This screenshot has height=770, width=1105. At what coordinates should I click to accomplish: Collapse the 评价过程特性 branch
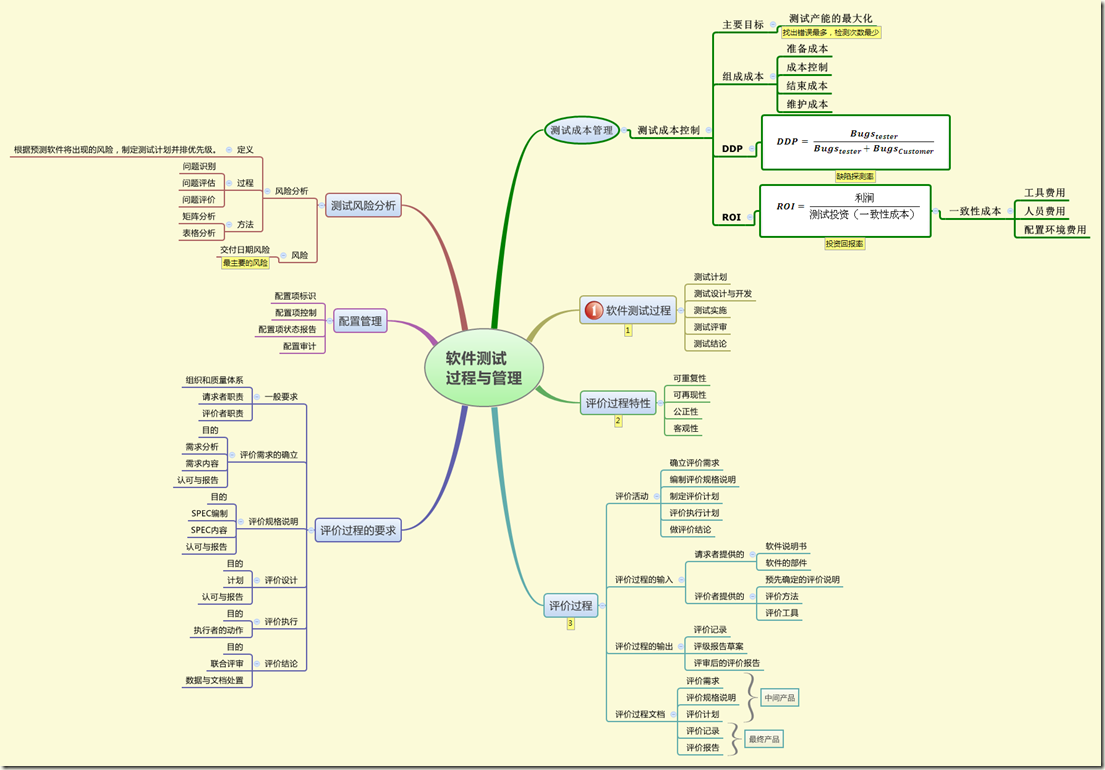pos(660,403)
